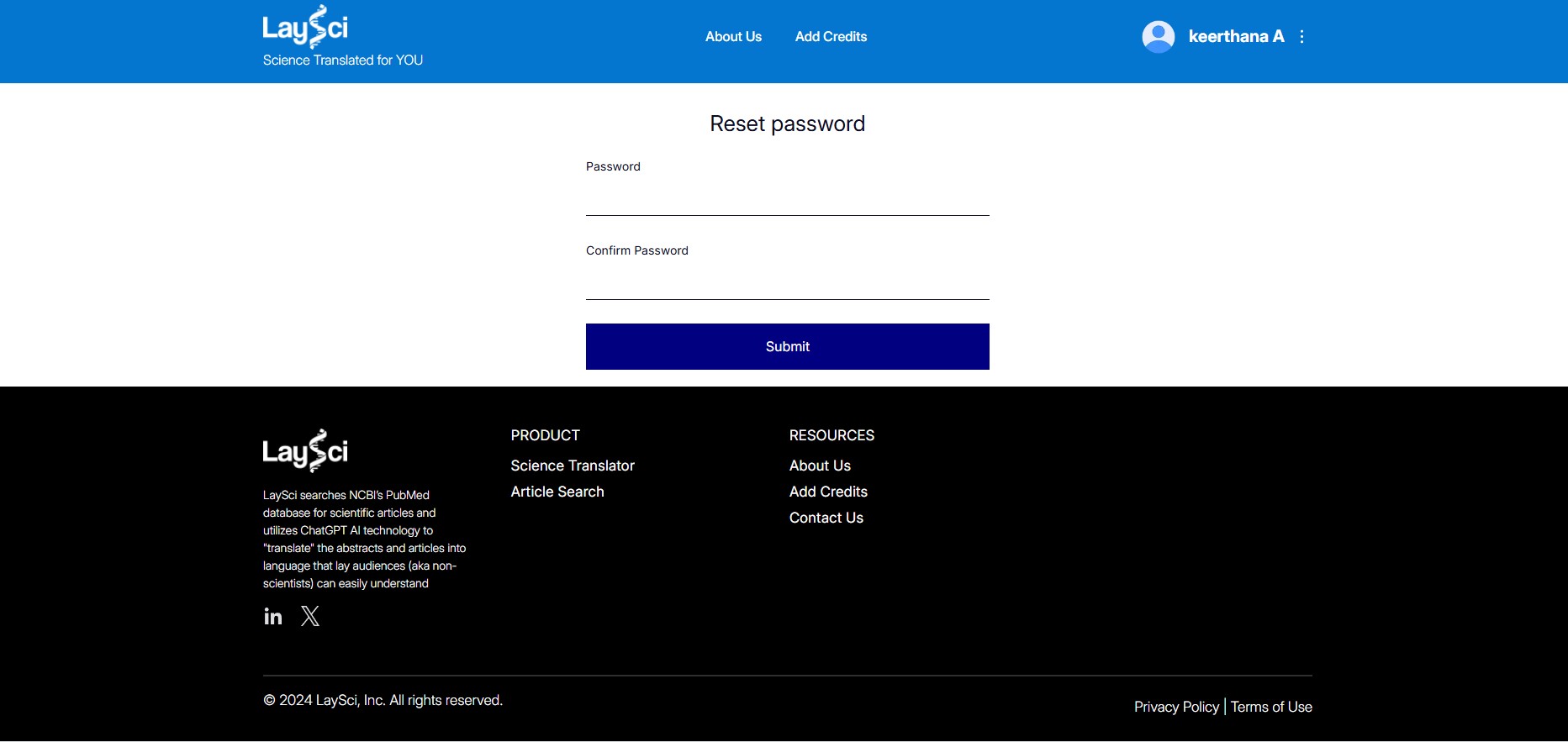The height and width of the screenshot is (742, 1568).
Task: Click the Reset password heading
Action: coord(788,124)
